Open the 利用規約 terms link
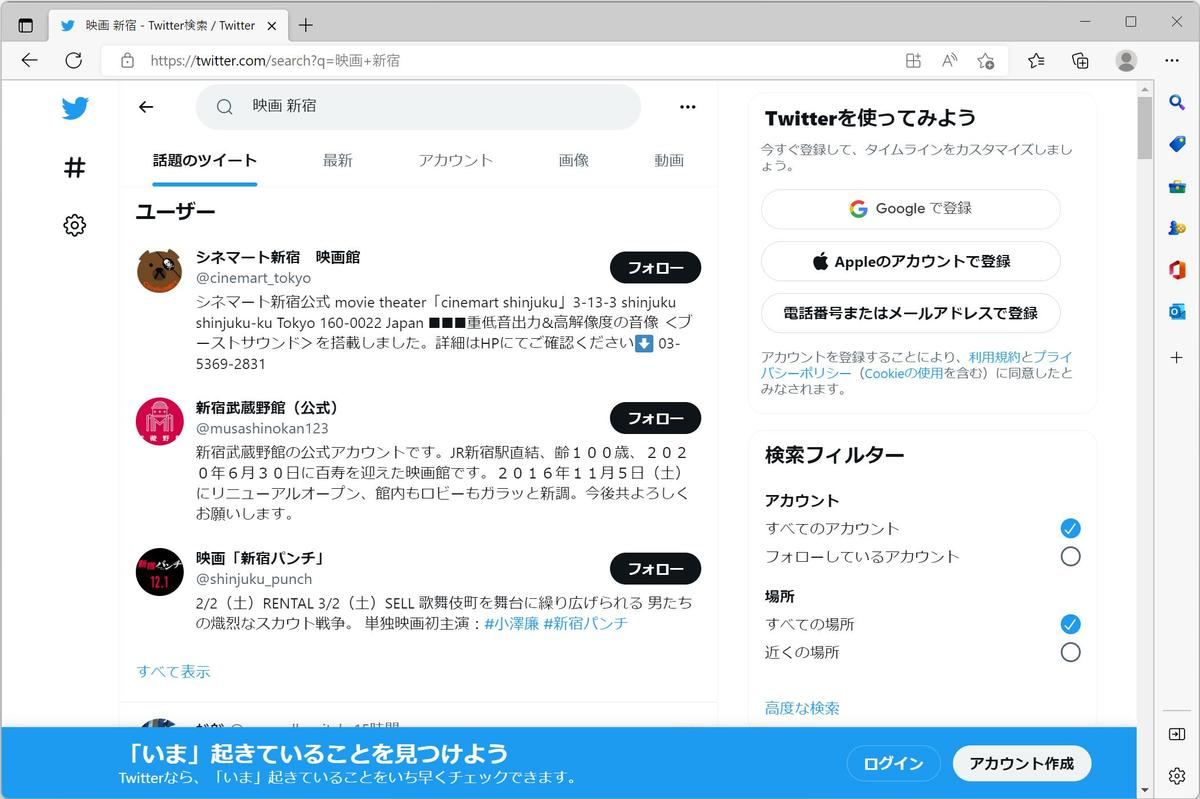This screenshot has width=1200, height=799. [x=994, y=357]
